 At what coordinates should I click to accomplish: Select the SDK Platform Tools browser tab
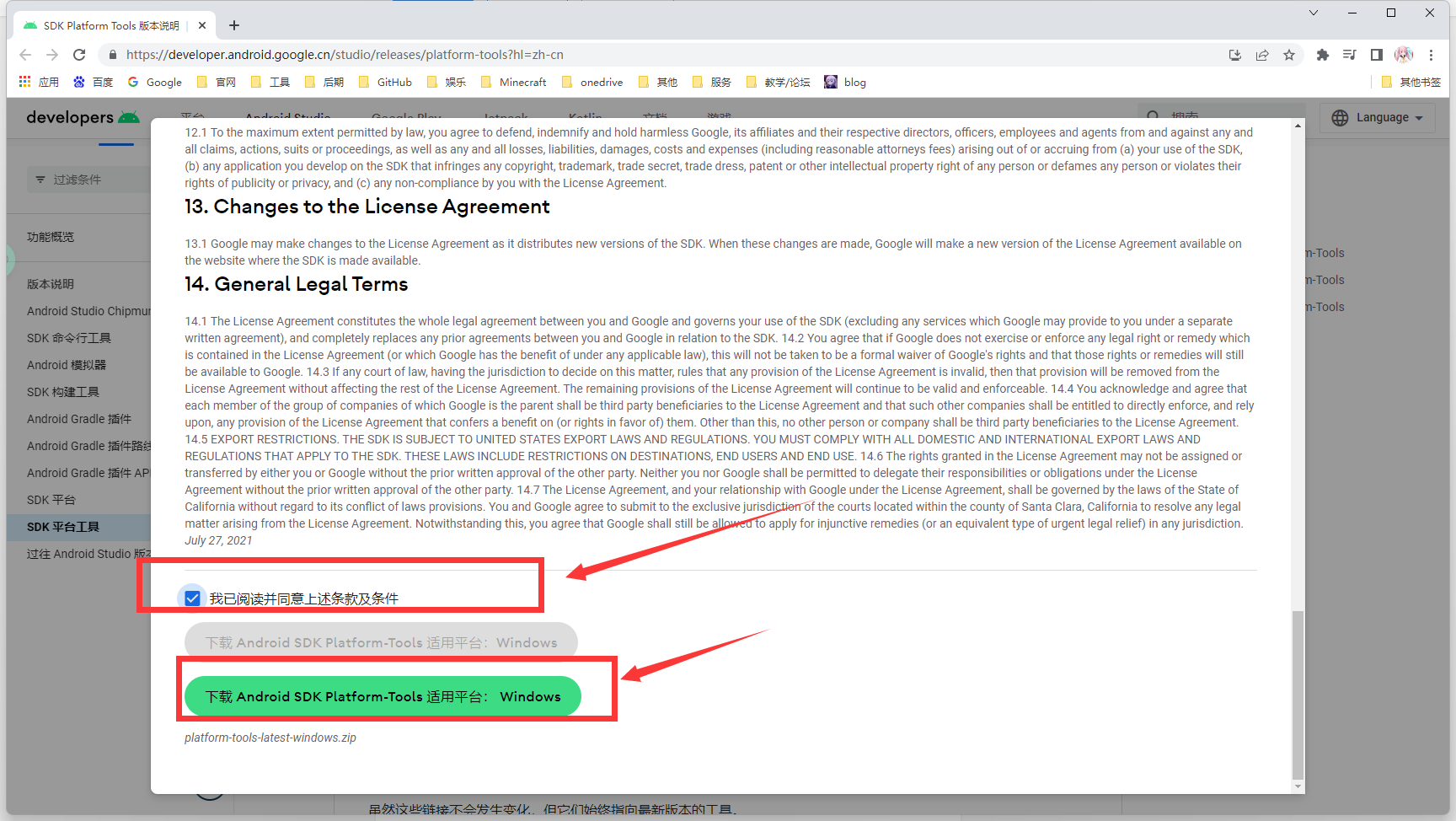click(110, 25)
